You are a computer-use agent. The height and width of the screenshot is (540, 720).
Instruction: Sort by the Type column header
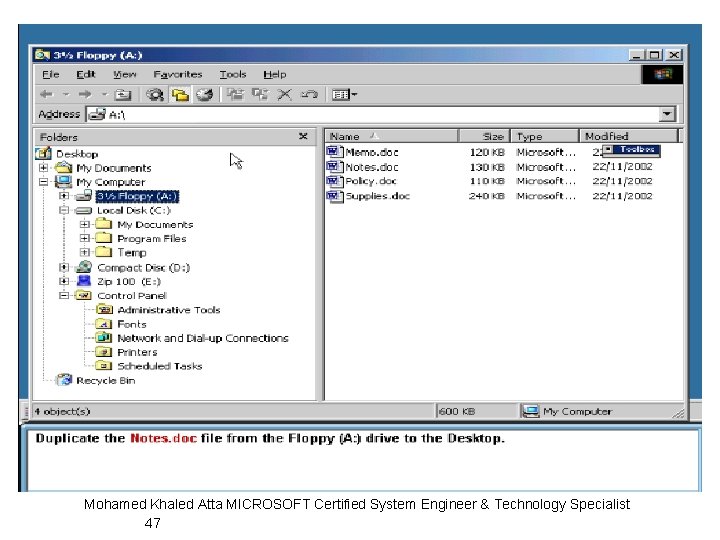click(545, 136)
